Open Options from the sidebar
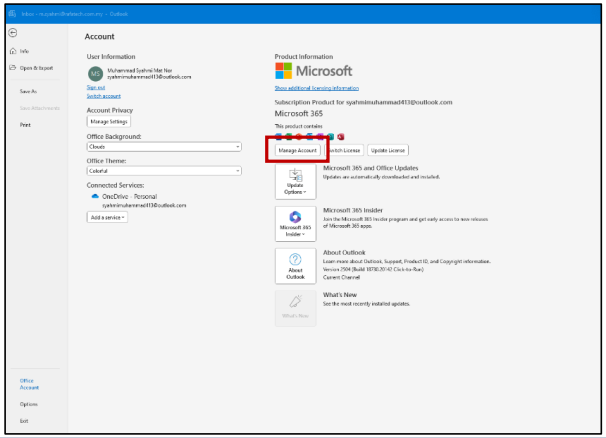606x438 pixels. 29,404
